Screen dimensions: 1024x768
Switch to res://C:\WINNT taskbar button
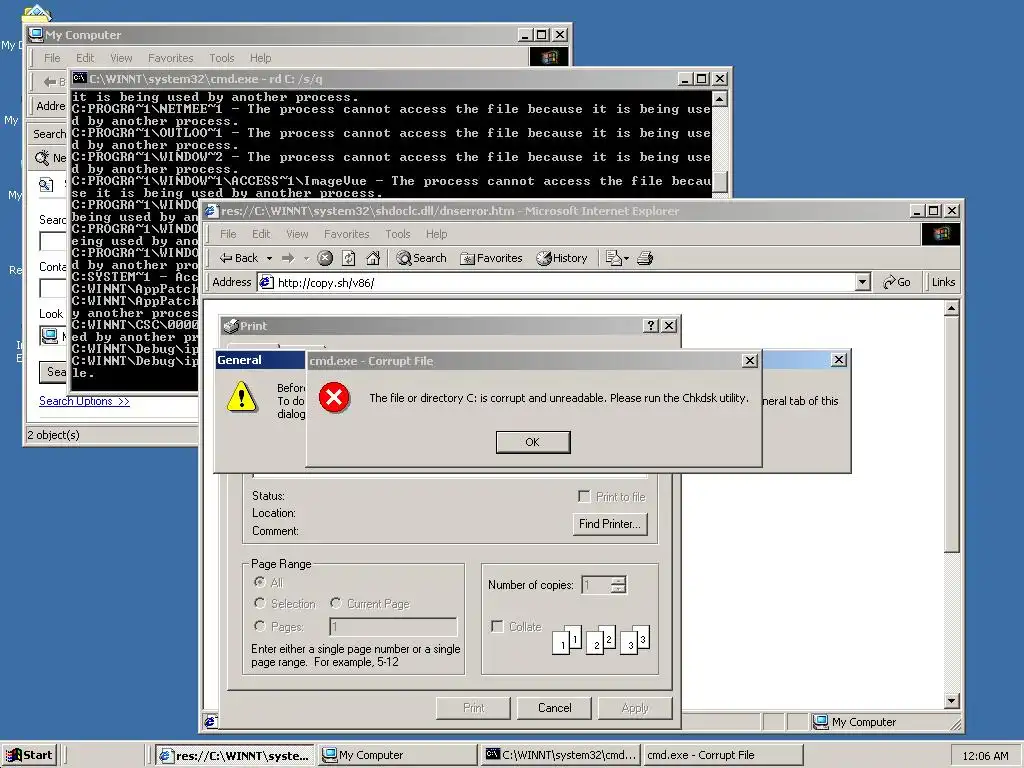pyautogui.click(x=235, y=755)
